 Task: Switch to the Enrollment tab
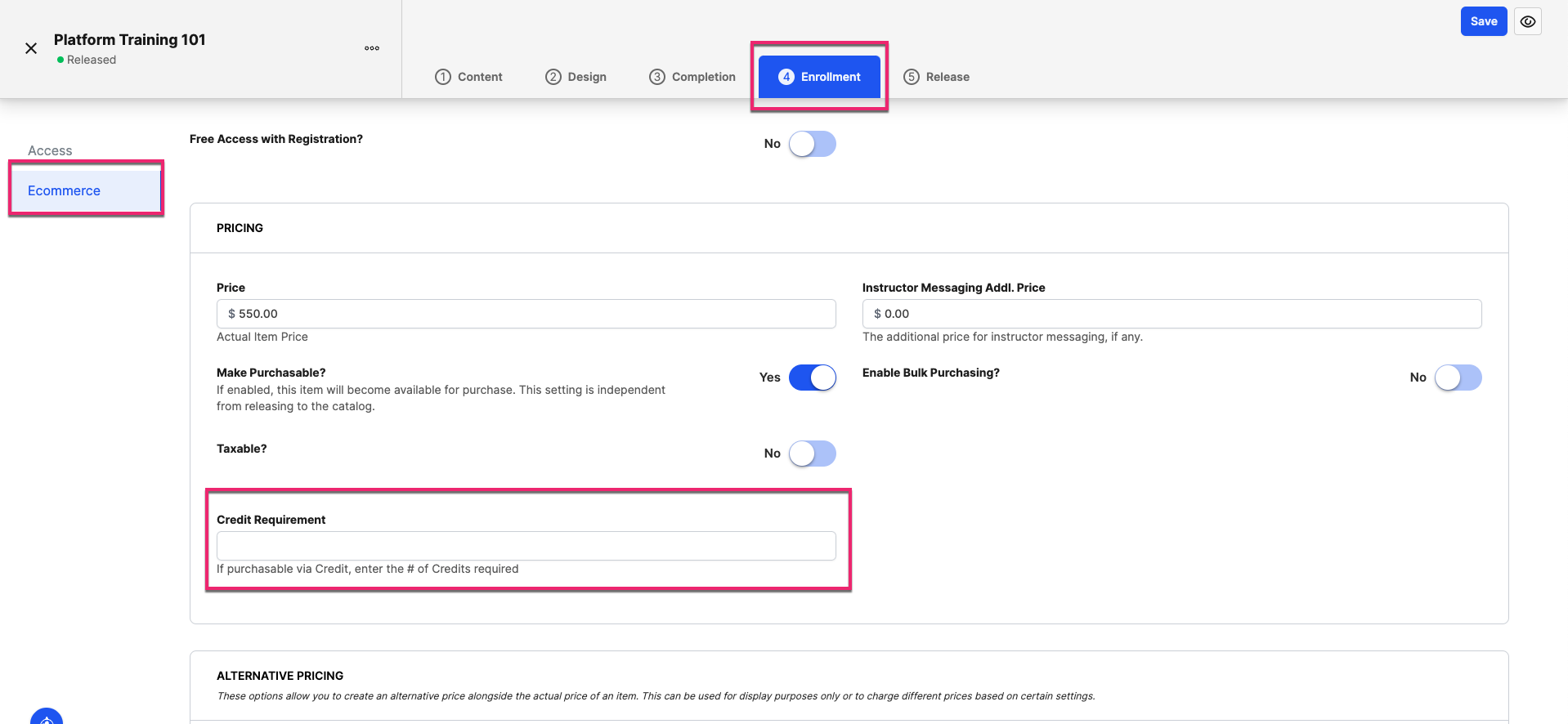[x=819, y=77]
